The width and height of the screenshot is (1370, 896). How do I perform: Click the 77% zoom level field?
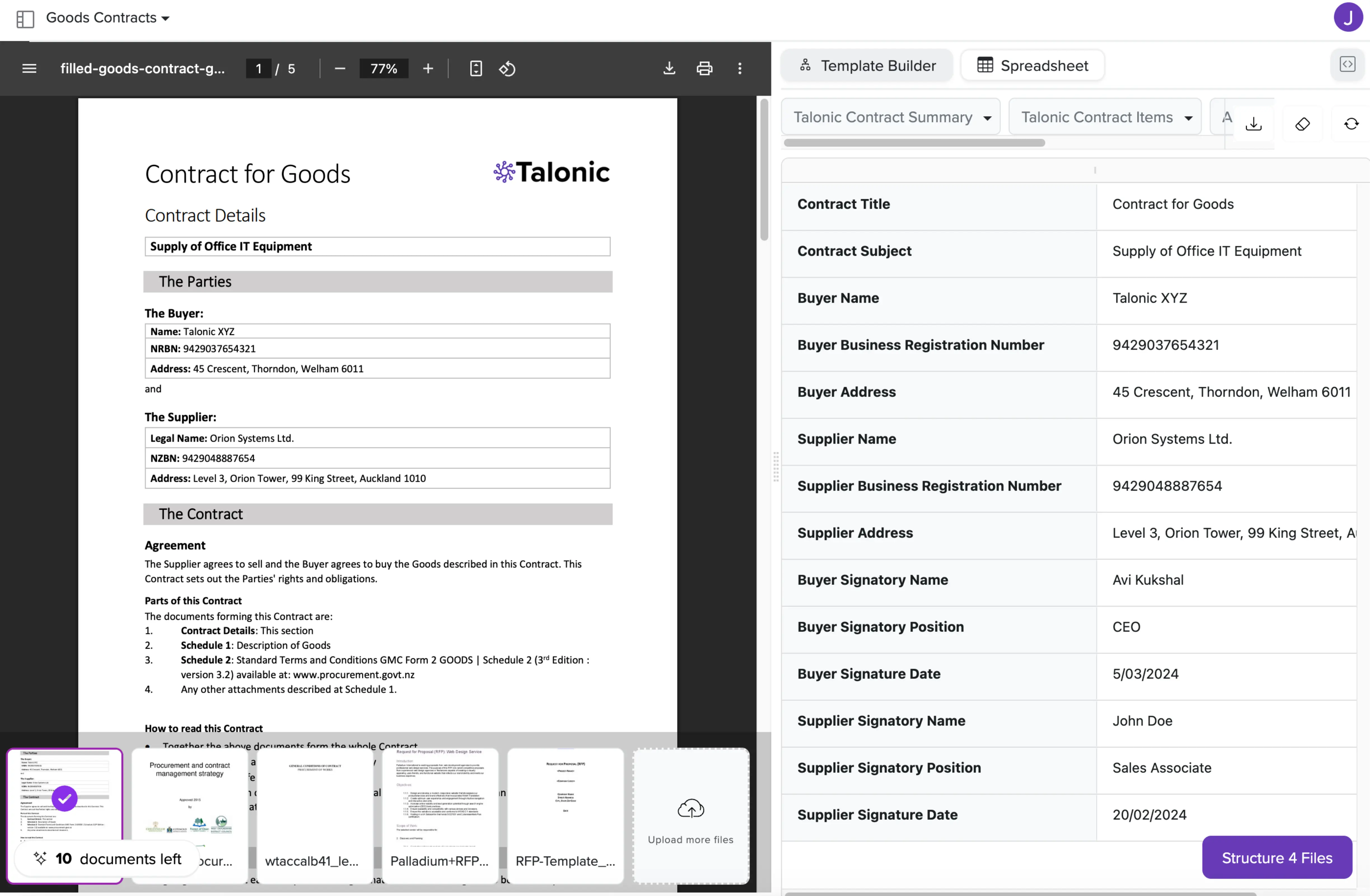pos(384,69)
